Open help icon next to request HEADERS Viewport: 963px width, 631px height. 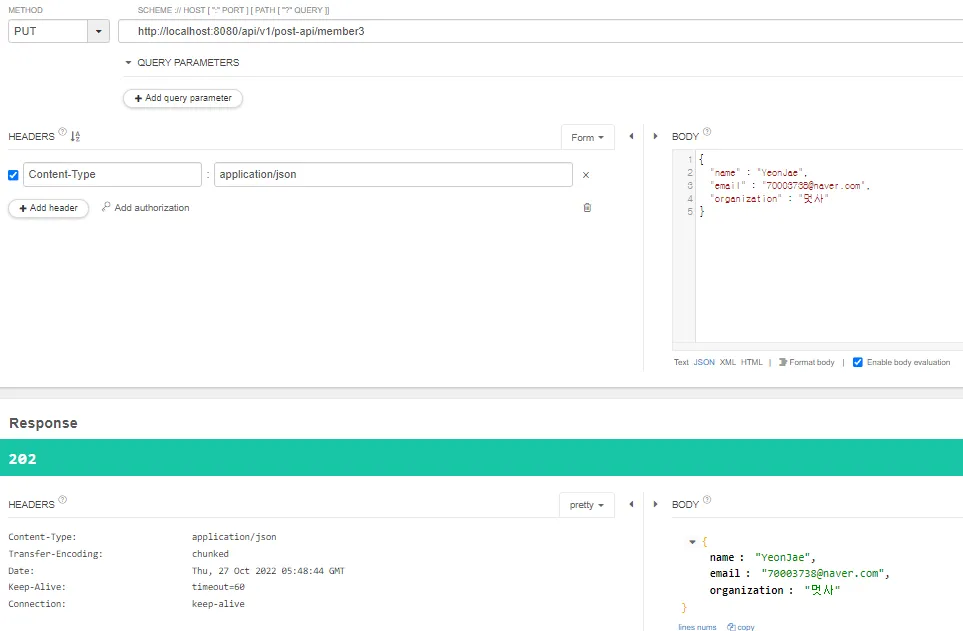62,131
